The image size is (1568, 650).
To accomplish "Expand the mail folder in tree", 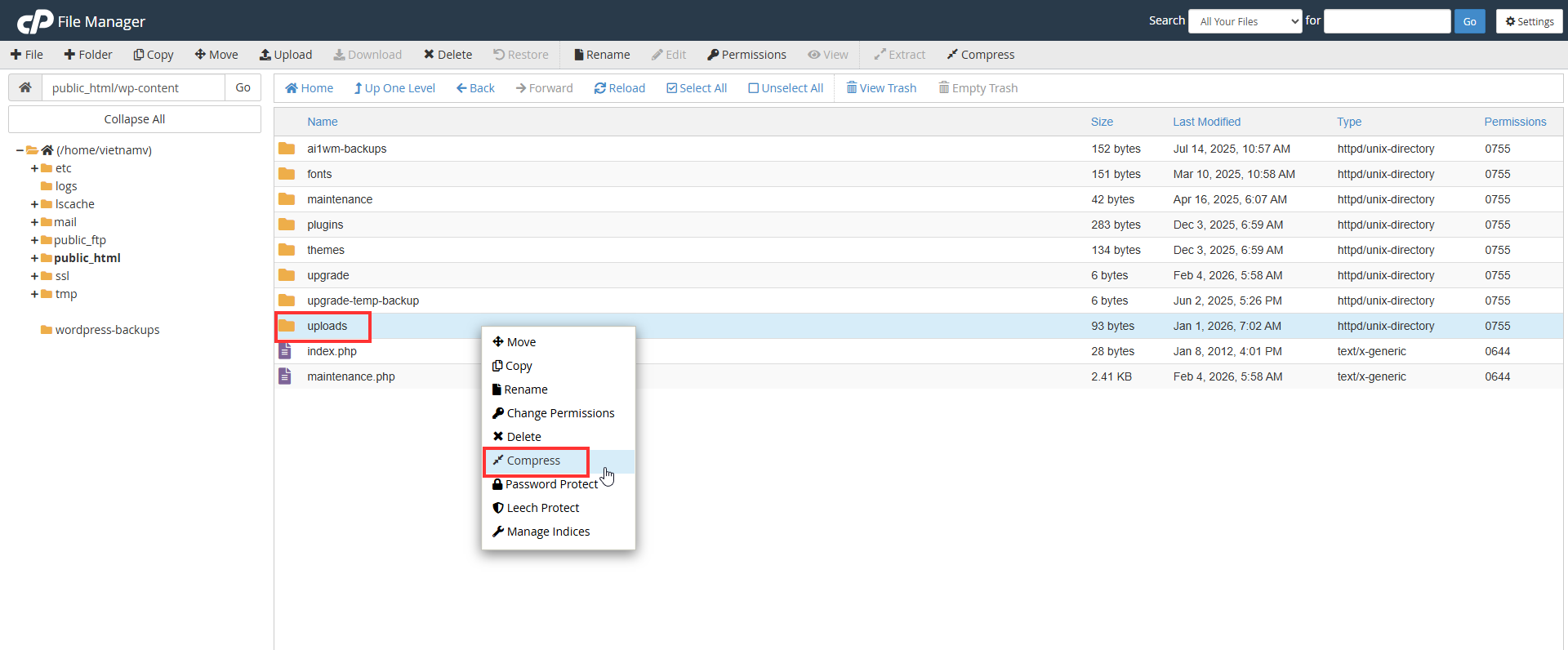I will tap(34, 222).
